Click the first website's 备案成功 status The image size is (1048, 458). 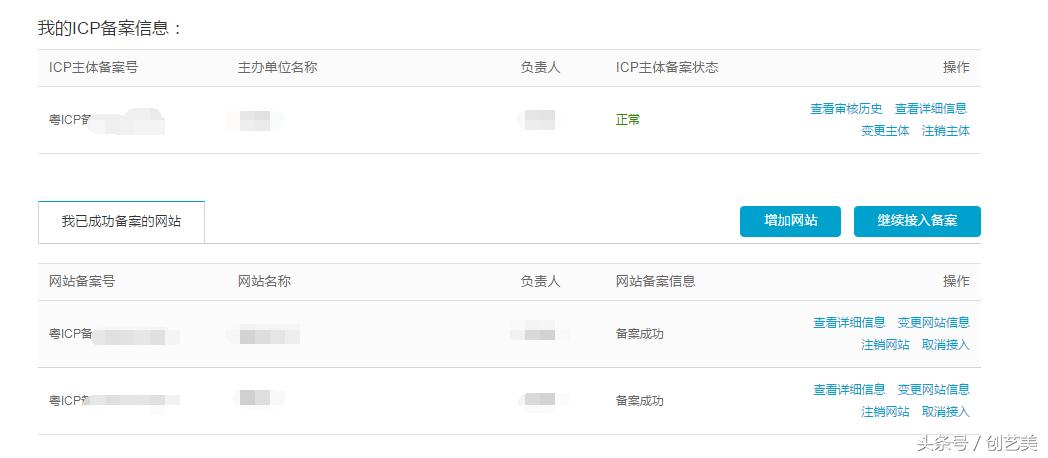639,334
